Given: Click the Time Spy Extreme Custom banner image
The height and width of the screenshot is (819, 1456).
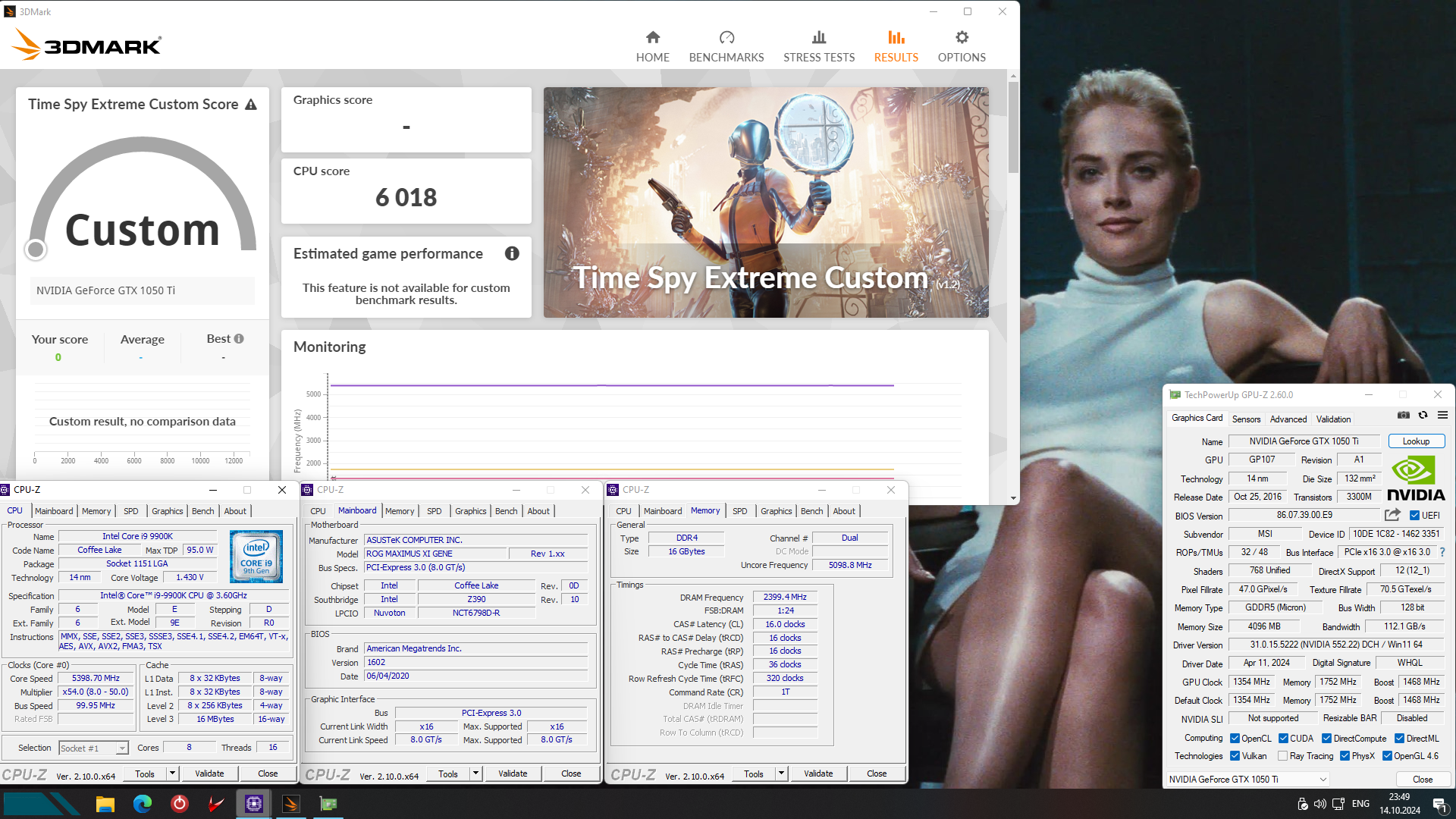Looking at the screenshot, I should (766, 202).
